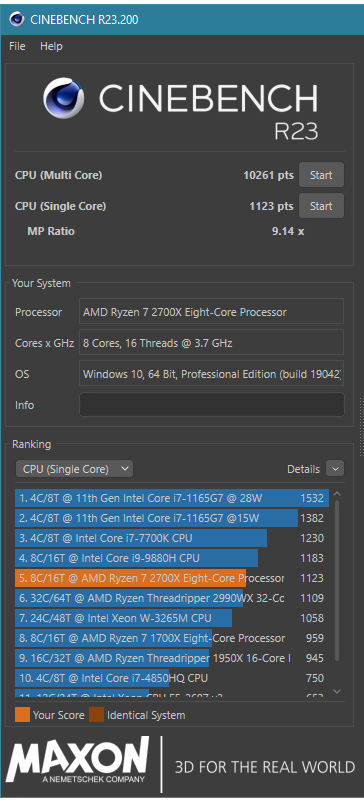
Task: Open the Help menu
Action: [x=51, y=46]
